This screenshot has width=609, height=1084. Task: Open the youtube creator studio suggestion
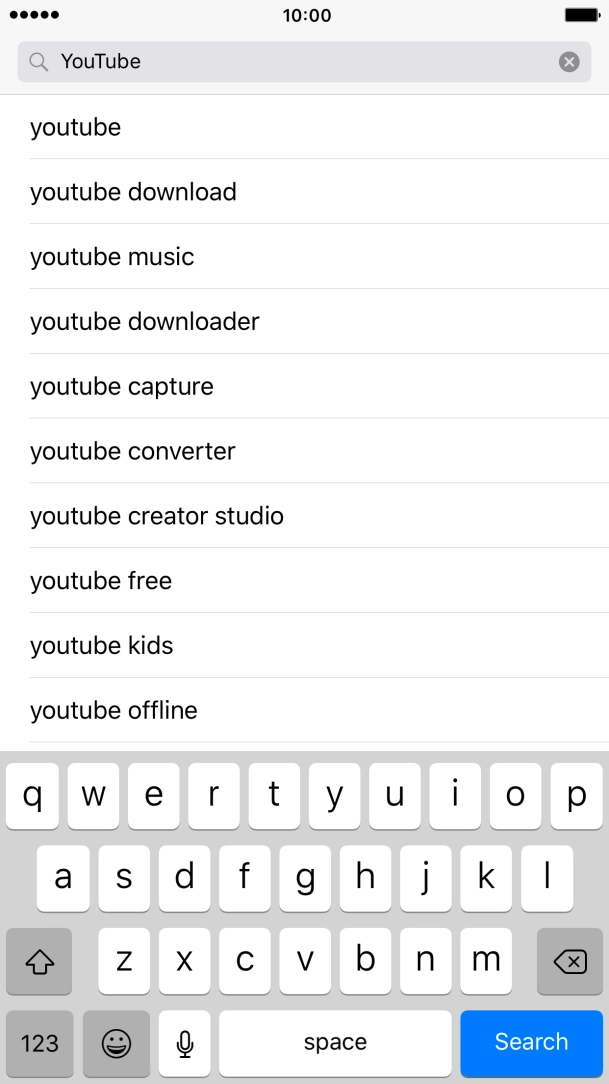[x=157, y=516]
